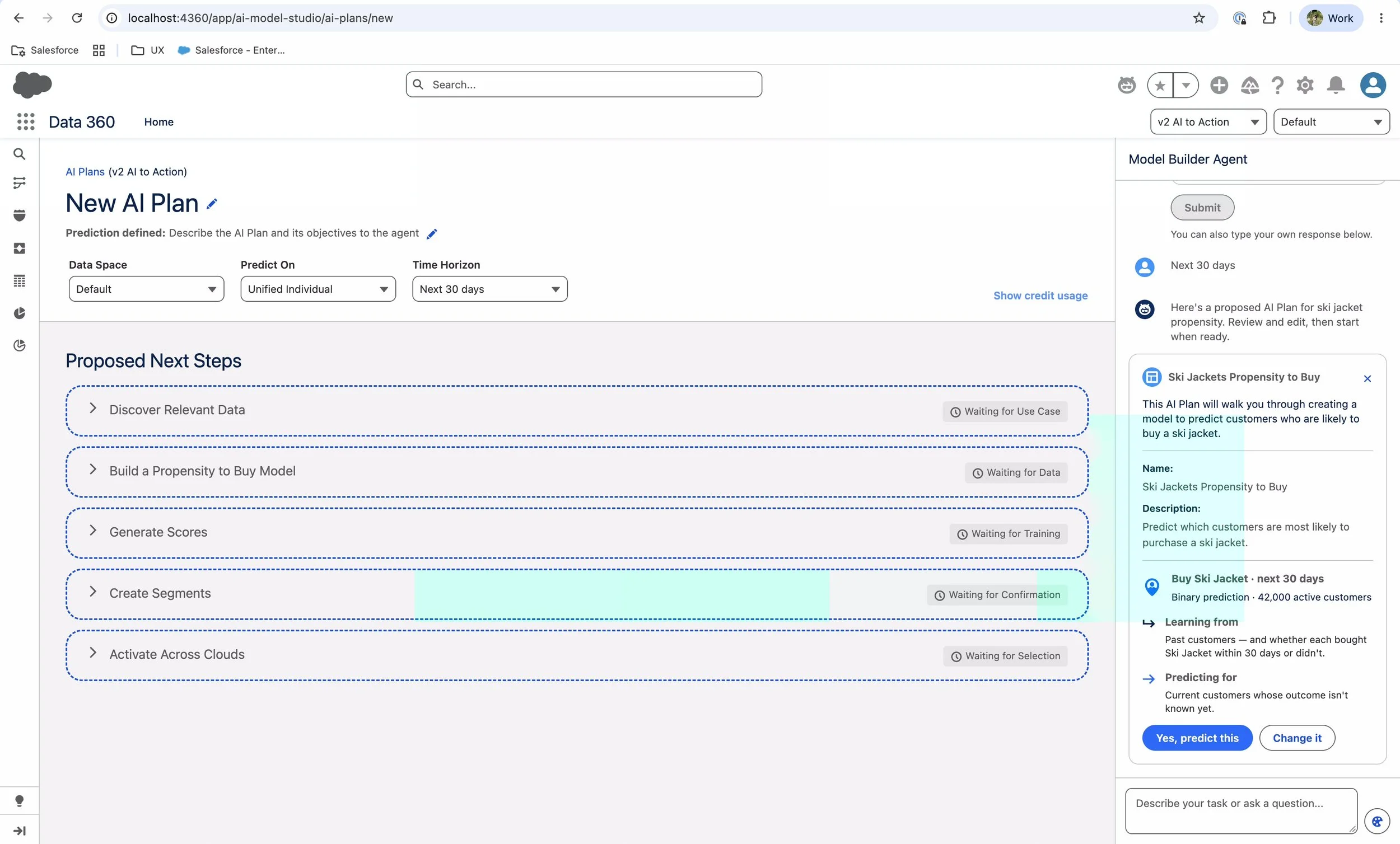1400x844 pixels.
Task: Close the Ski Jackets Propensity card
Action: click(x=1368, y=379)
